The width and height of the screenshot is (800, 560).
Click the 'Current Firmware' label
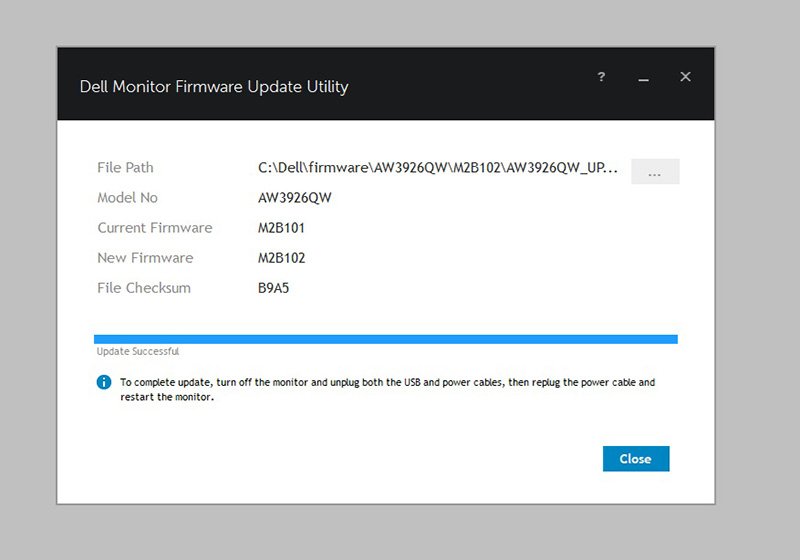155,228
